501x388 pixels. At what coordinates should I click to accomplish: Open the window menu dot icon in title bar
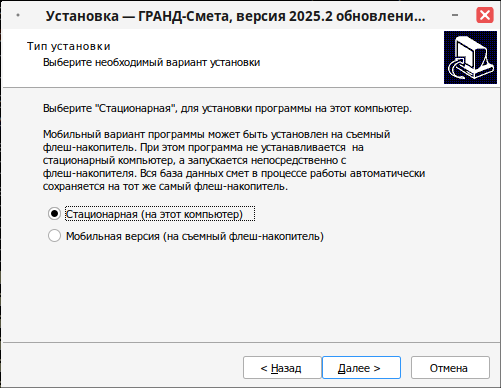tap(18, 15)
